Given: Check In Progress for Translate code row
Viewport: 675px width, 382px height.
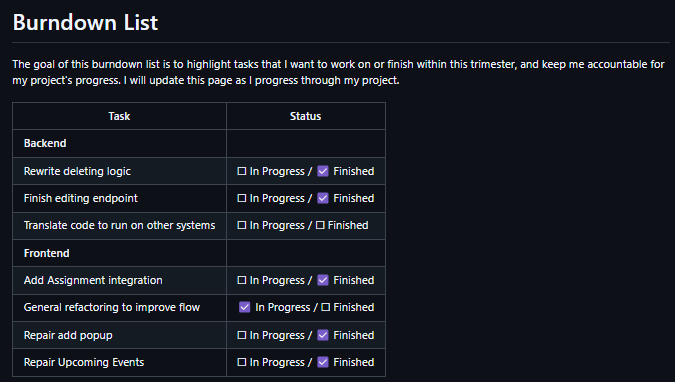Looking at the screenshot, I should pos(242,225).
